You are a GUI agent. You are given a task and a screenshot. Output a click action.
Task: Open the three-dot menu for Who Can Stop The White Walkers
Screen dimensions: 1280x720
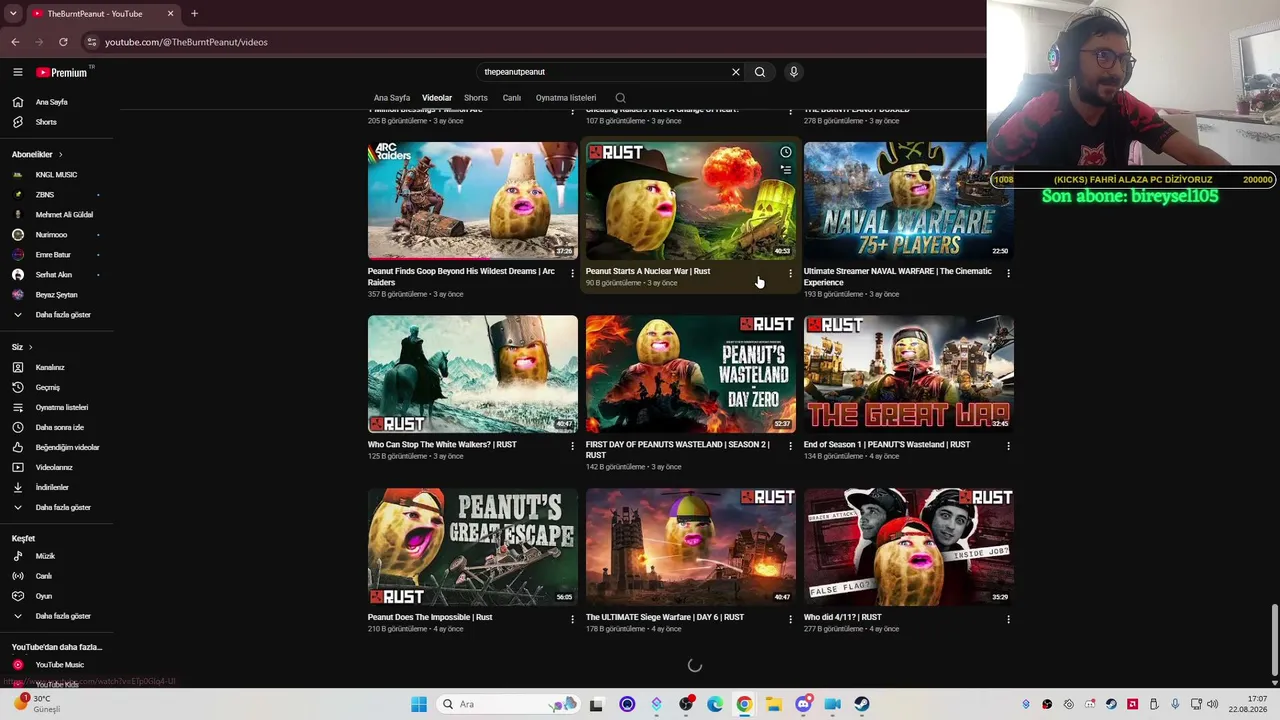point(572,446)
